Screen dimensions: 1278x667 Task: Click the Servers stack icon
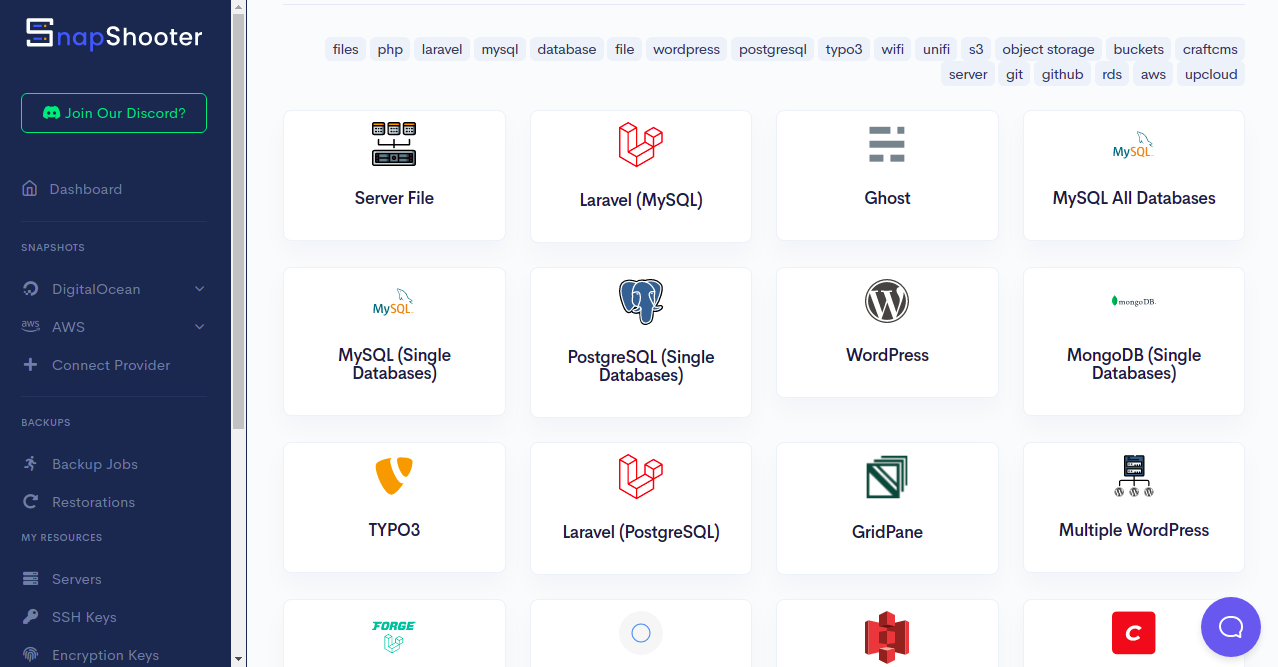(31, 579)
